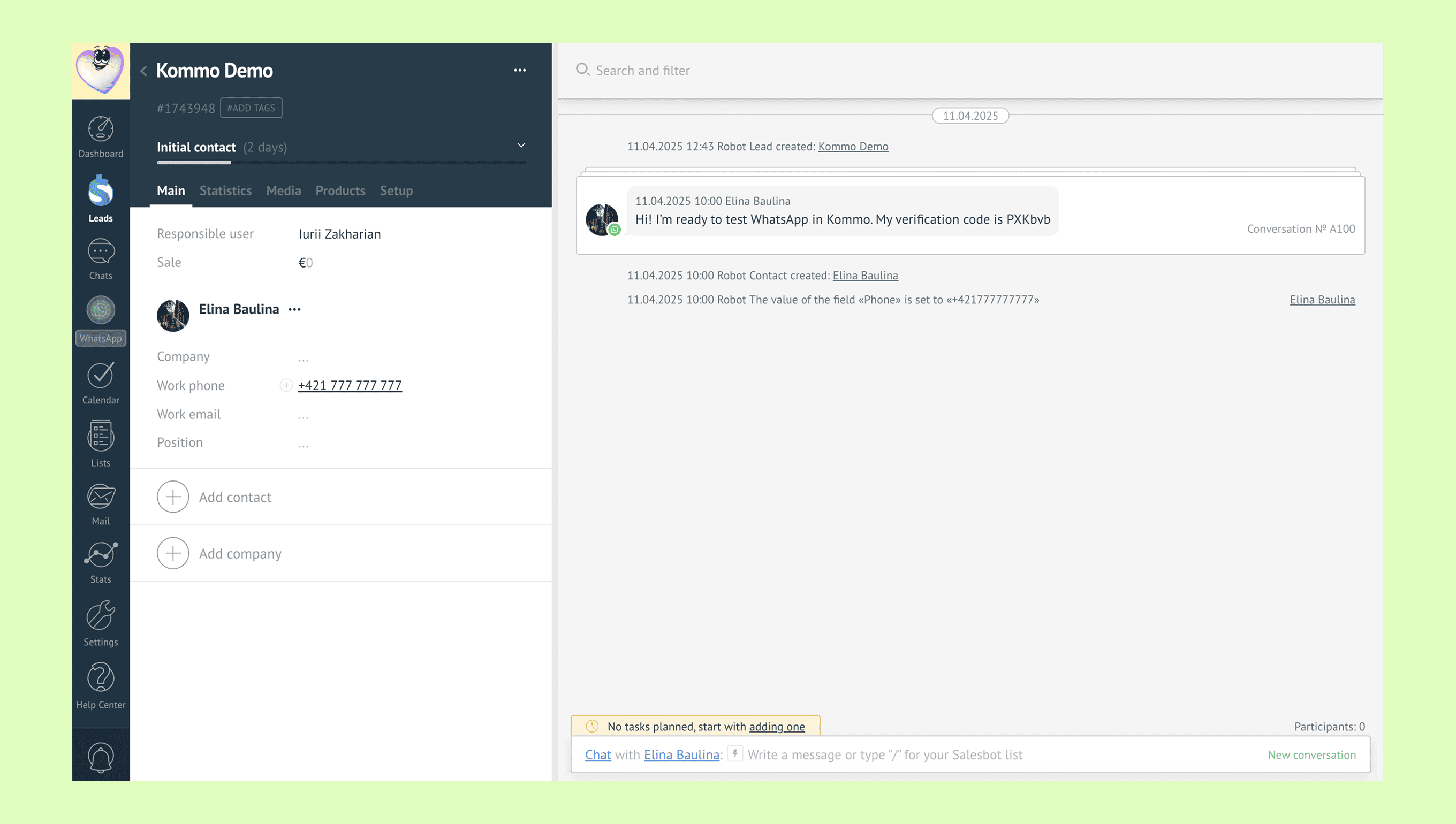The image size is (1456, 824).
Task: Click the Kommo Demo lead title
Action: [x=214, y=70]
